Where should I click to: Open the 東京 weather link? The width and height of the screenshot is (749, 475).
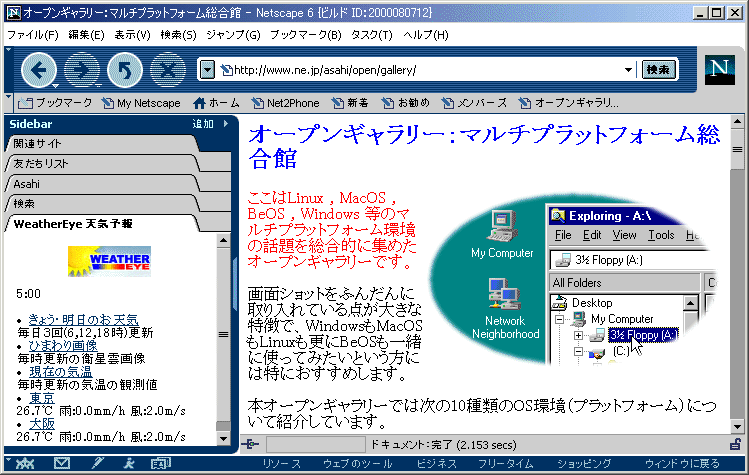coord(42,398)
